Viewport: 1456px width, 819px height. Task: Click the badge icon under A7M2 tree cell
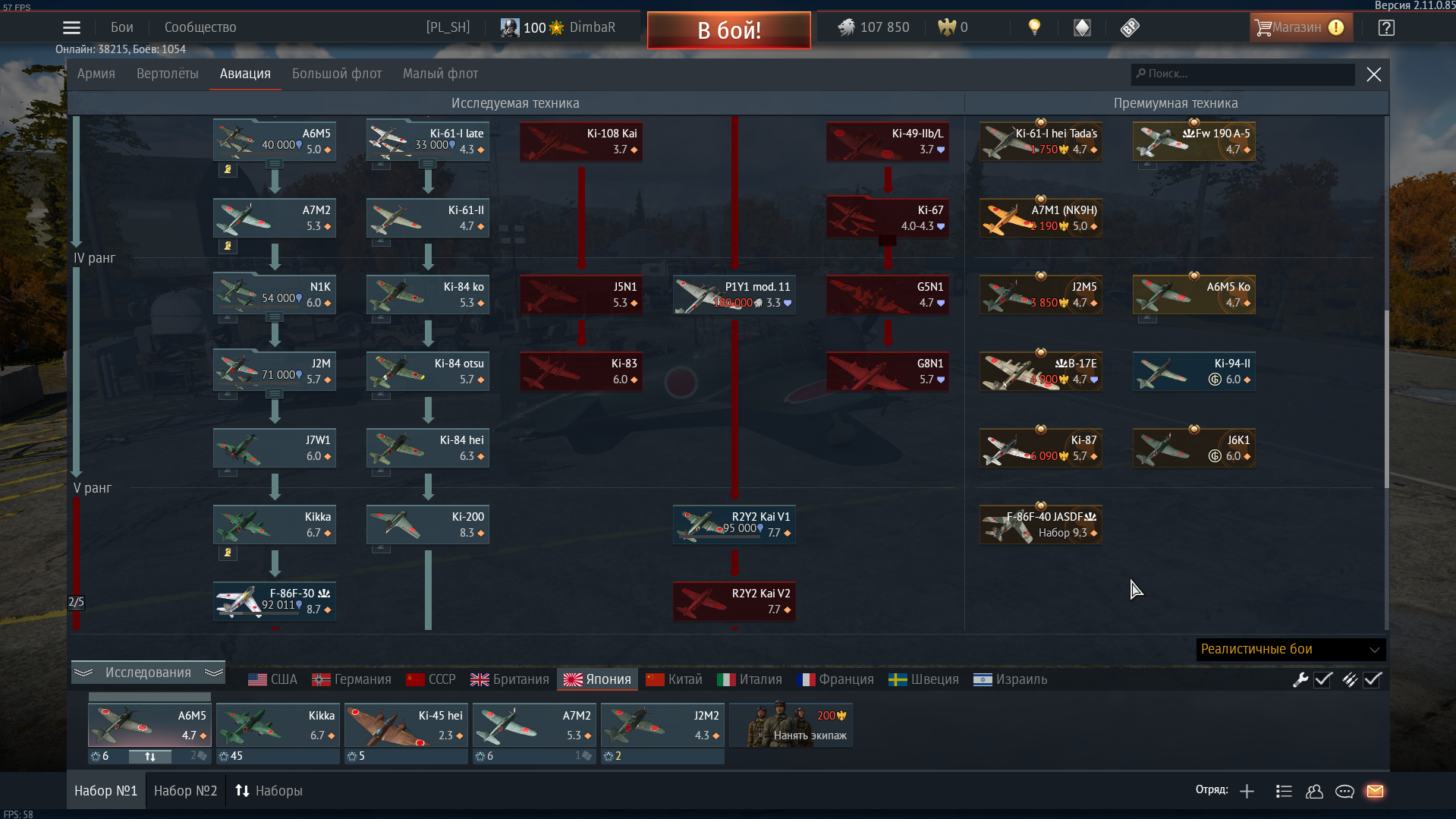click(x=228, y=246)
